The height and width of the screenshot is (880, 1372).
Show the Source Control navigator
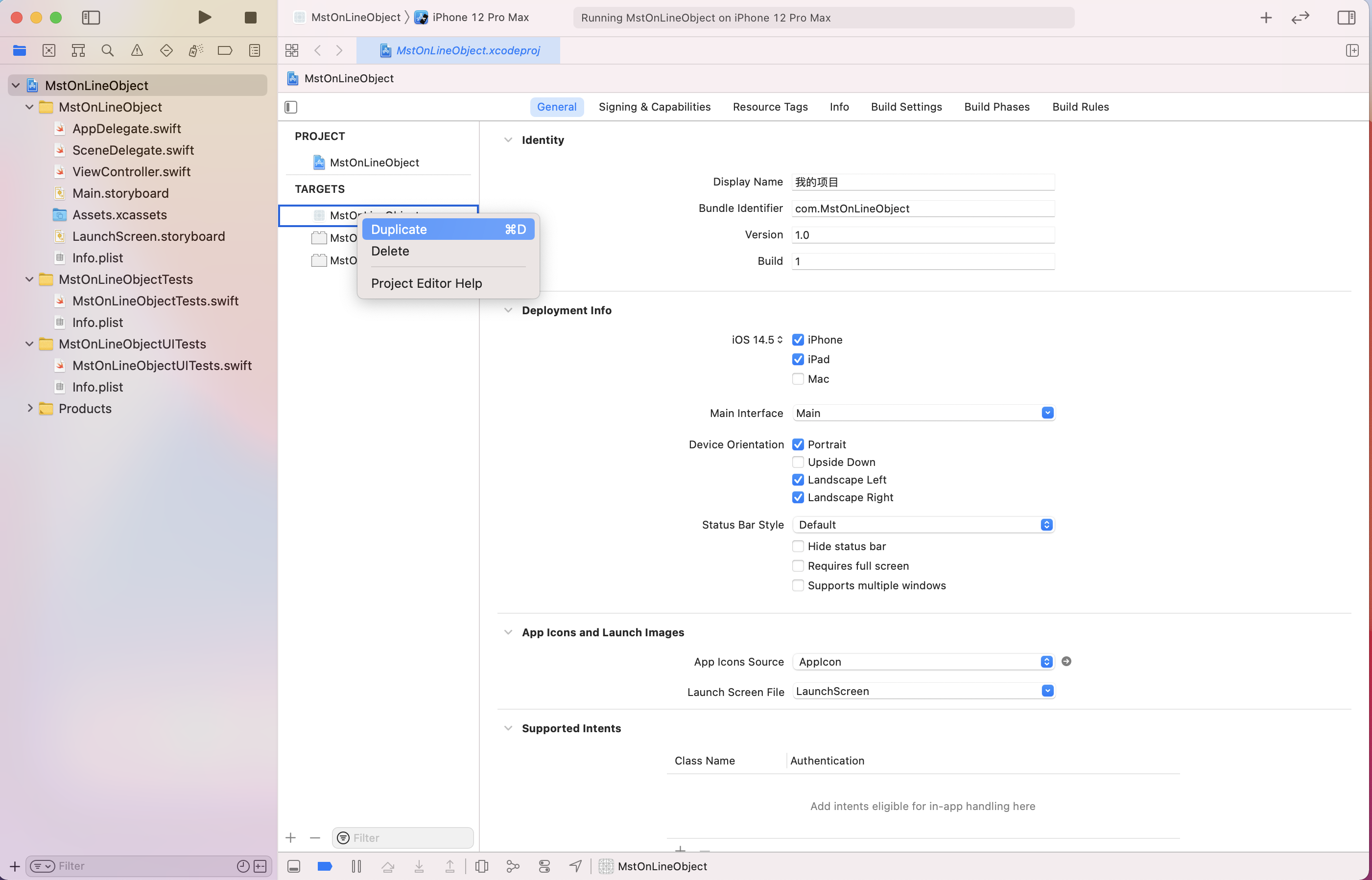coord(49,50)
